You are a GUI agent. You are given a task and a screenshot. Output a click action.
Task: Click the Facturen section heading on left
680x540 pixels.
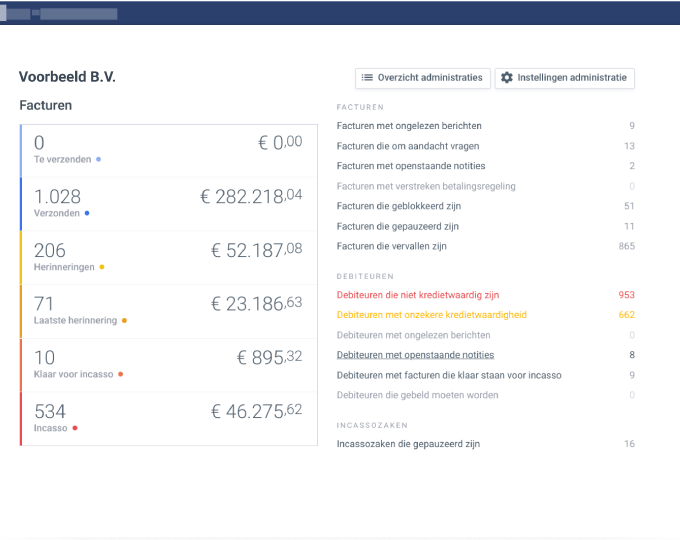(46, 105)
